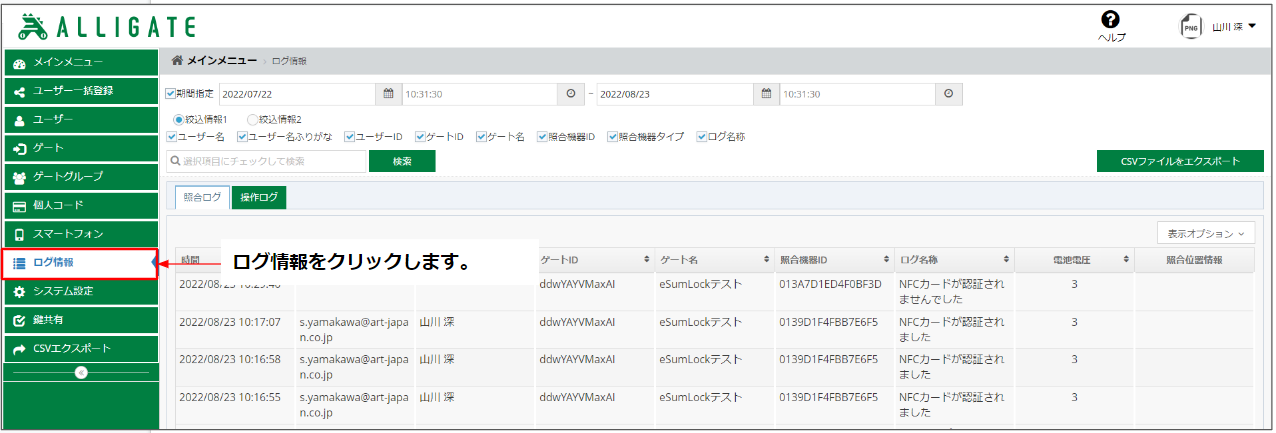
Task: Open メインメニュー in the sidebar
Action: tap(81, 62)
